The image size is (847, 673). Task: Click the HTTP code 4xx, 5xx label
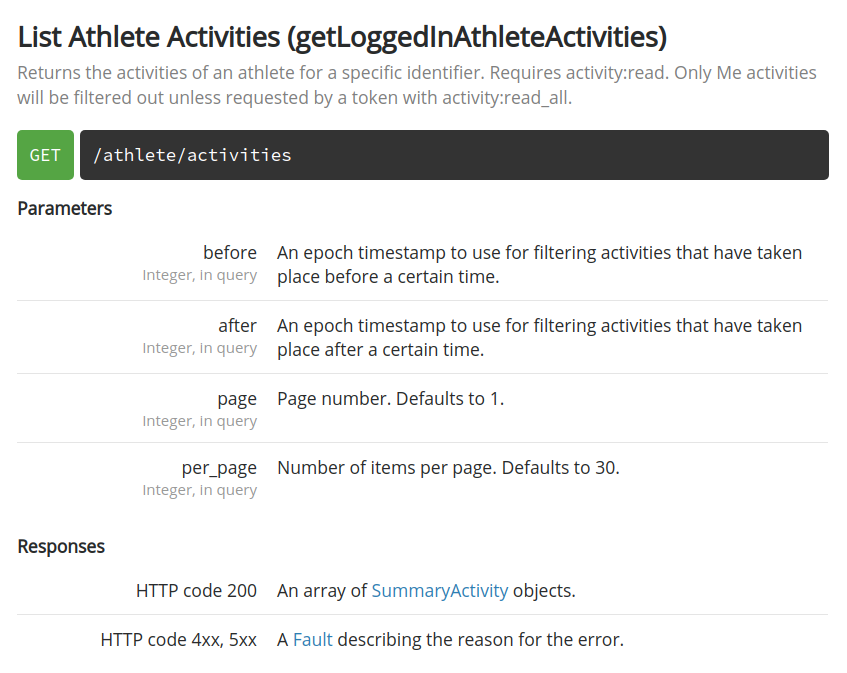pos(179,640)
